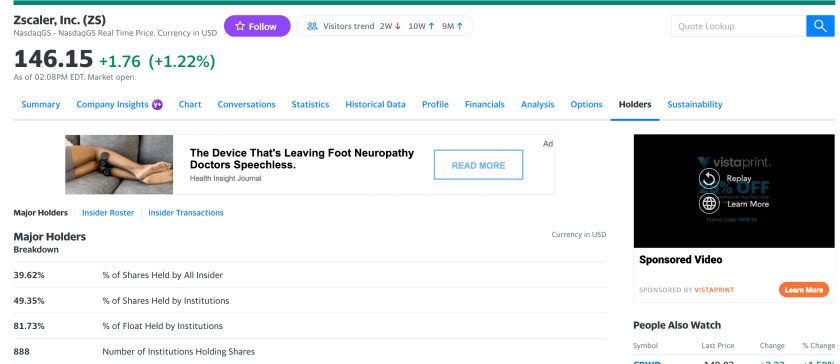840x364 pixels.
Task: Click the purple Follow button
Action: [x=257, y=26]
